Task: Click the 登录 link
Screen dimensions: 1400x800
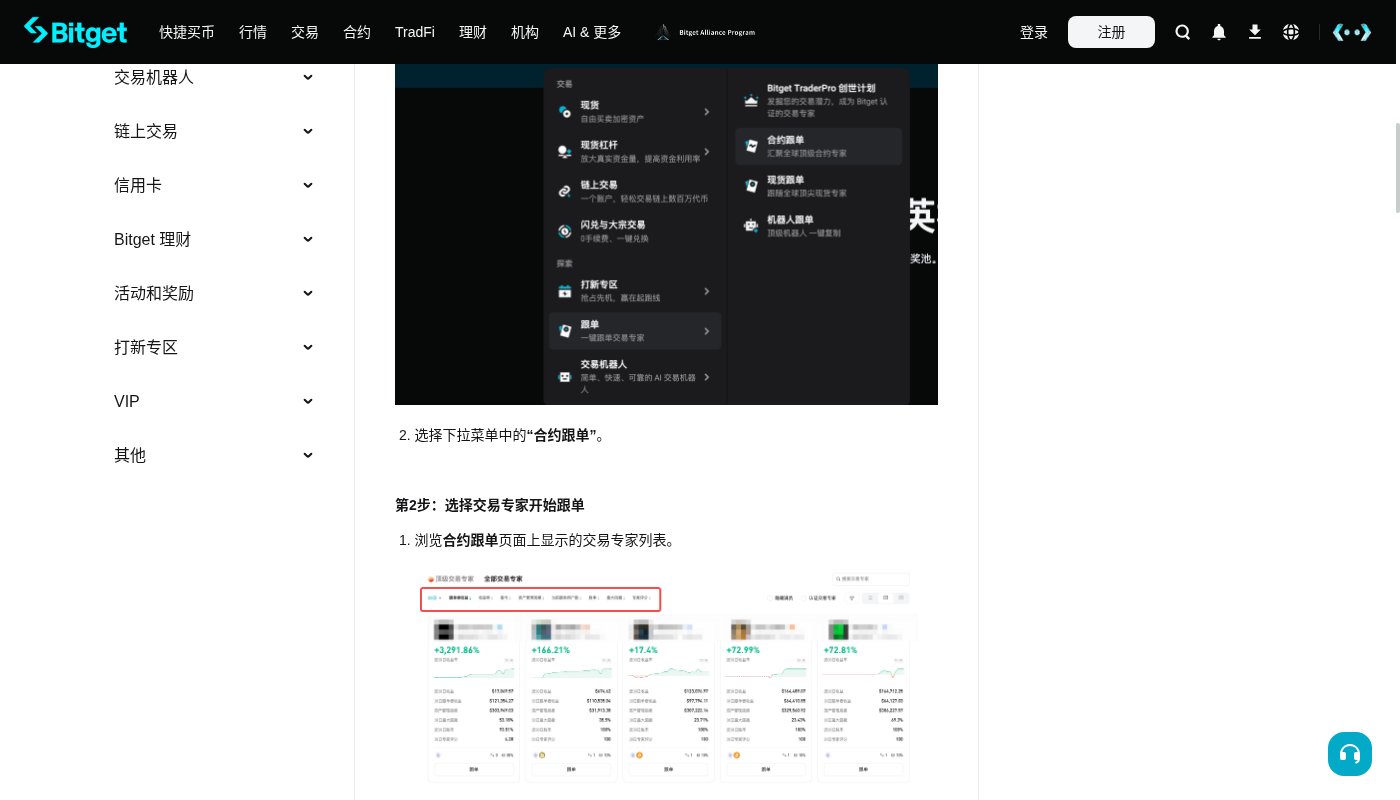Action: [1034, 32]
